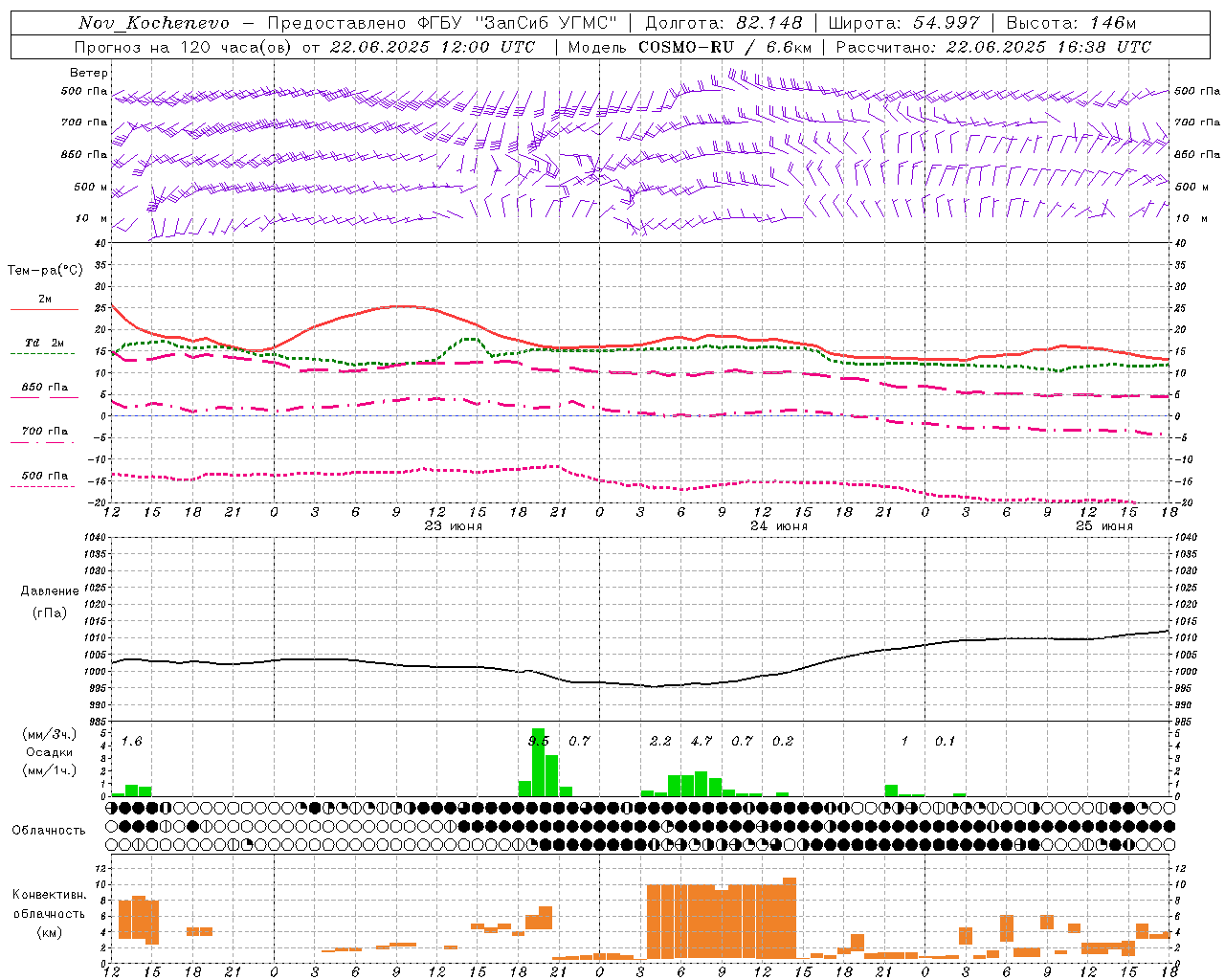Click the 0.1 precipitation total
Viewport: 1225px width, 980px height.
pos(946,742)
